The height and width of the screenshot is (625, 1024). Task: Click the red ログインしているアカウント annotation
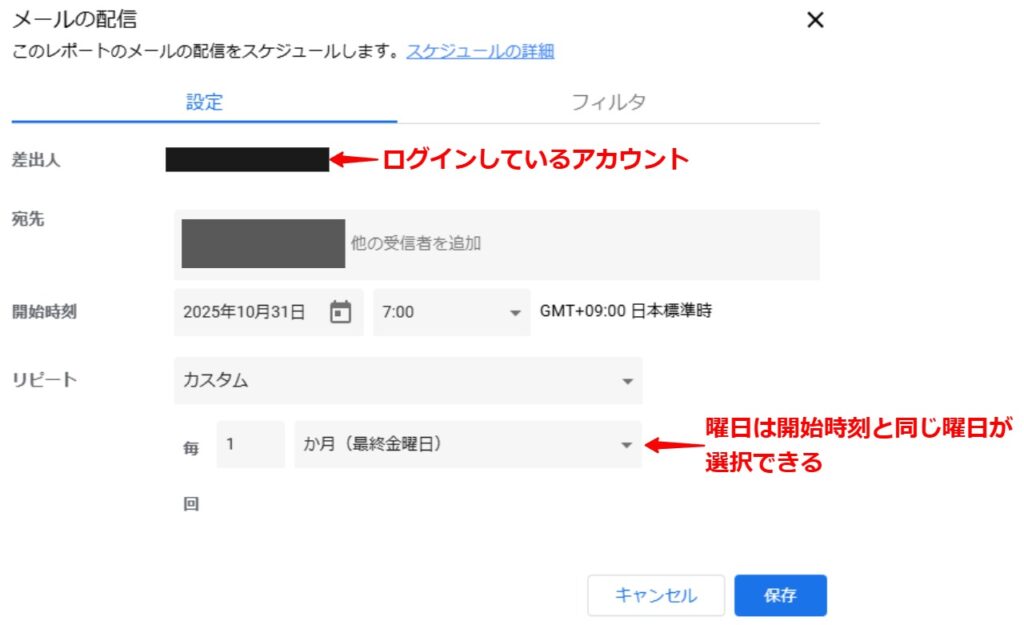(x=536, y=160)
